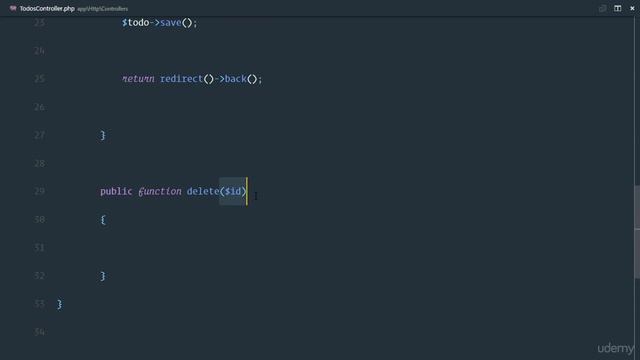Click the function keyword on line 29
This screenshot has height=360, width=640.
click(160, 191)
